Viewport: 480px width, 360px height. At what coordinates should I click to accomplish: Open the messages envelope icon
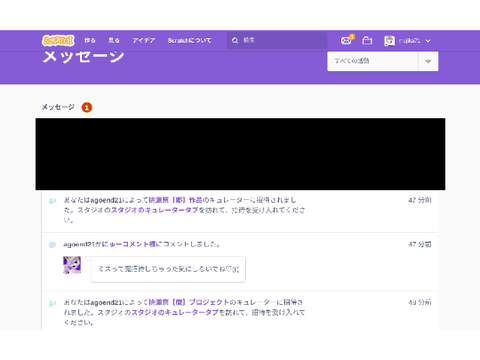pos(347,40)
